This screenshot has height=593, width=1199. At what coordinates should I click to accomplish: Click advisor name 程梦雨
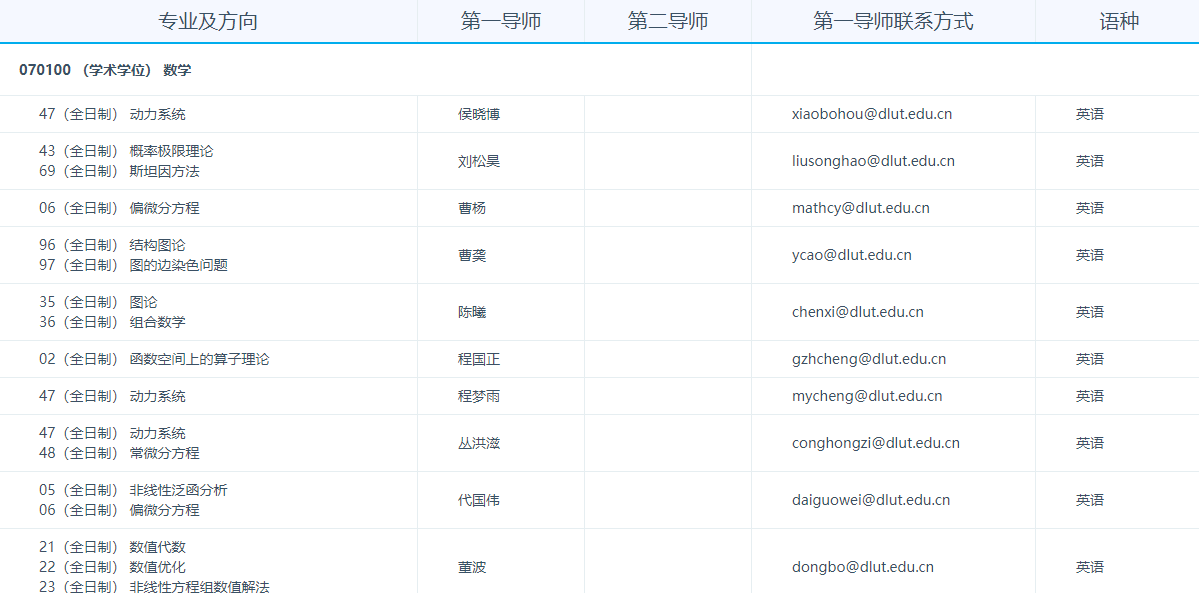(x=479, y=396)
